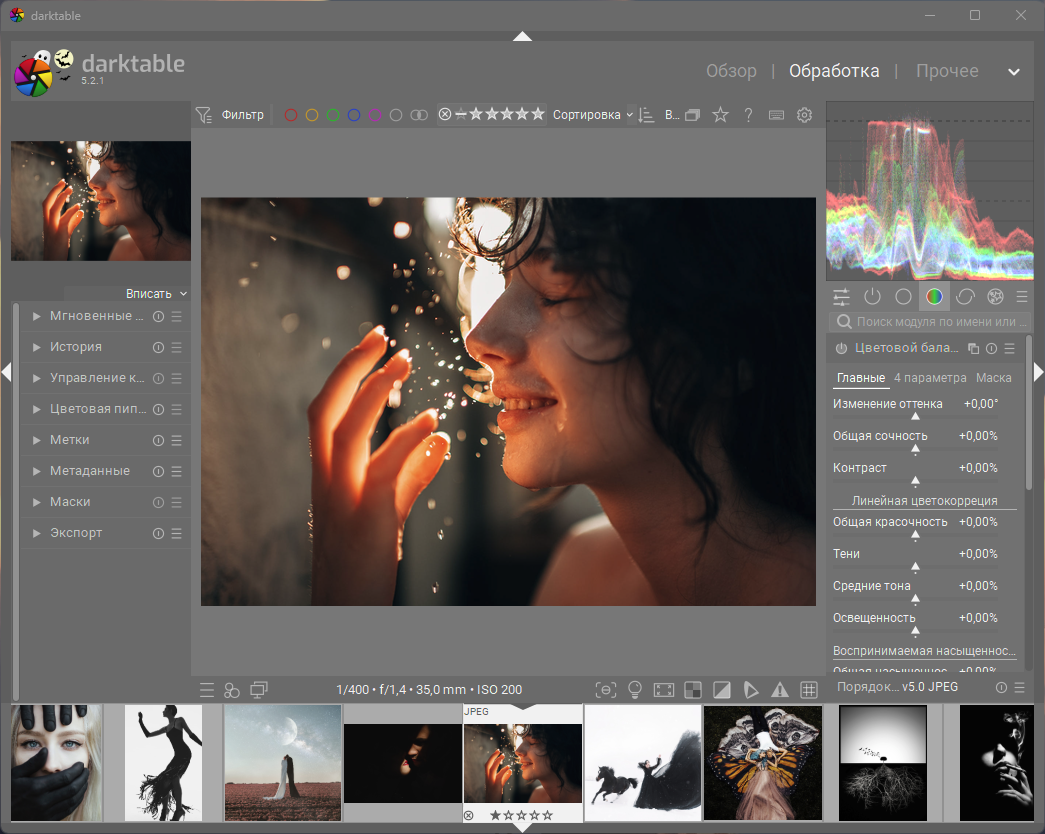Toggle color assessment lightbulb icon
This screenshot has width=1045, height=834.
[634, 689]
